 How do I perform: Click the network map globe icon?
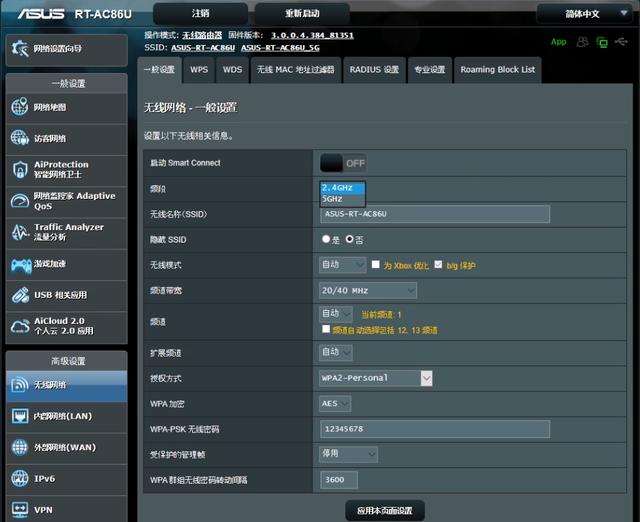(20, 107)
